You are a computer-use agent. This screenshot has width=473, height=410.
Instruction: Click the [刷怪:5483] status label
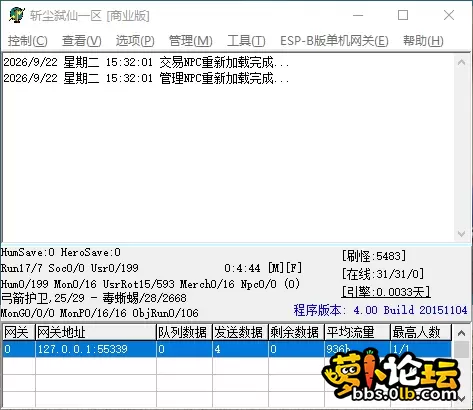click(374, 256)
